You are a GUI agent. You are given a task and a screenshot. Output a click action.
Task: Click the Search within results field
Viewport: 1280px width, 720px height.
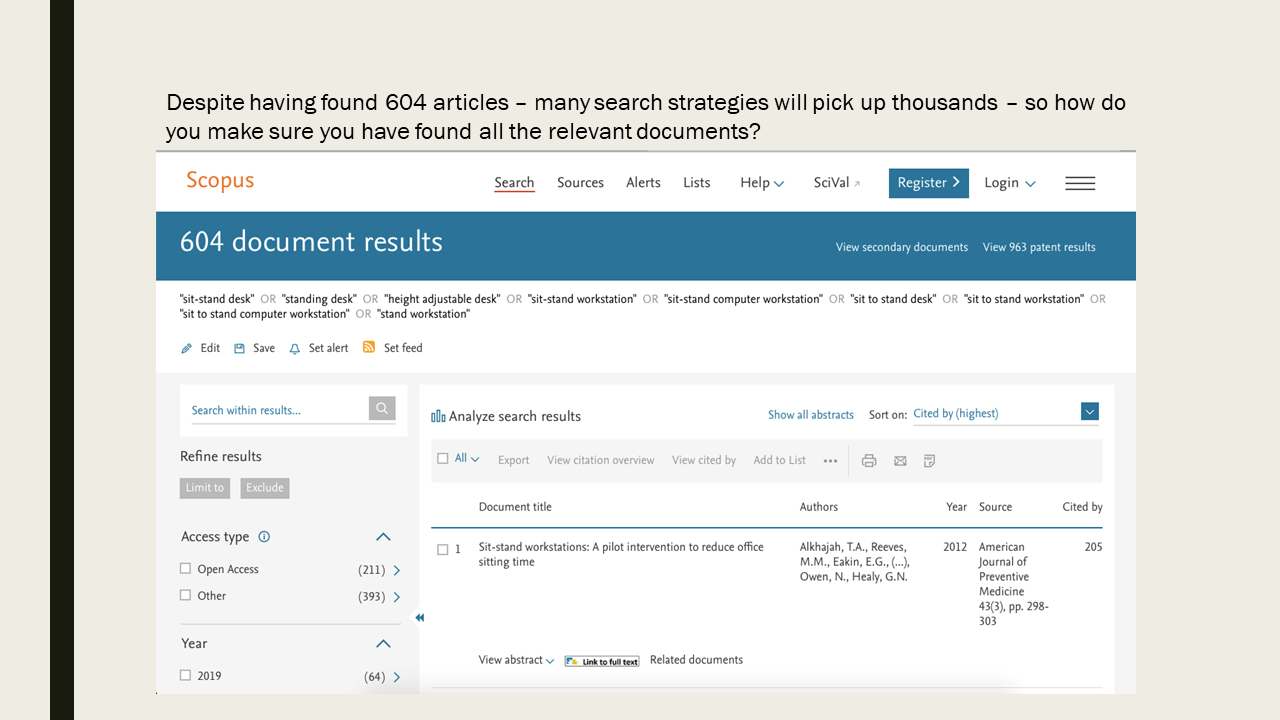tap(279, 410)
